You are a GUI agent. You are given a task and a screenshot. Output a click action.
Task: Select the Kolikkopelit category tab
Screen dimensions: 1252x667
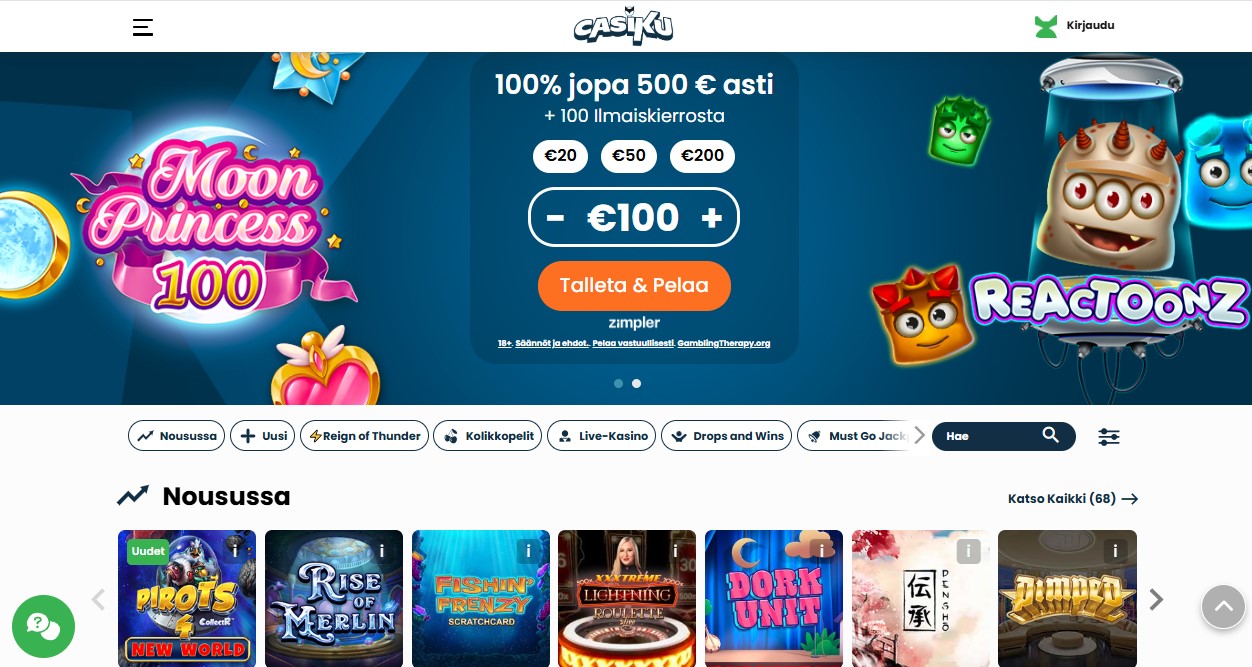click(490, 436)
